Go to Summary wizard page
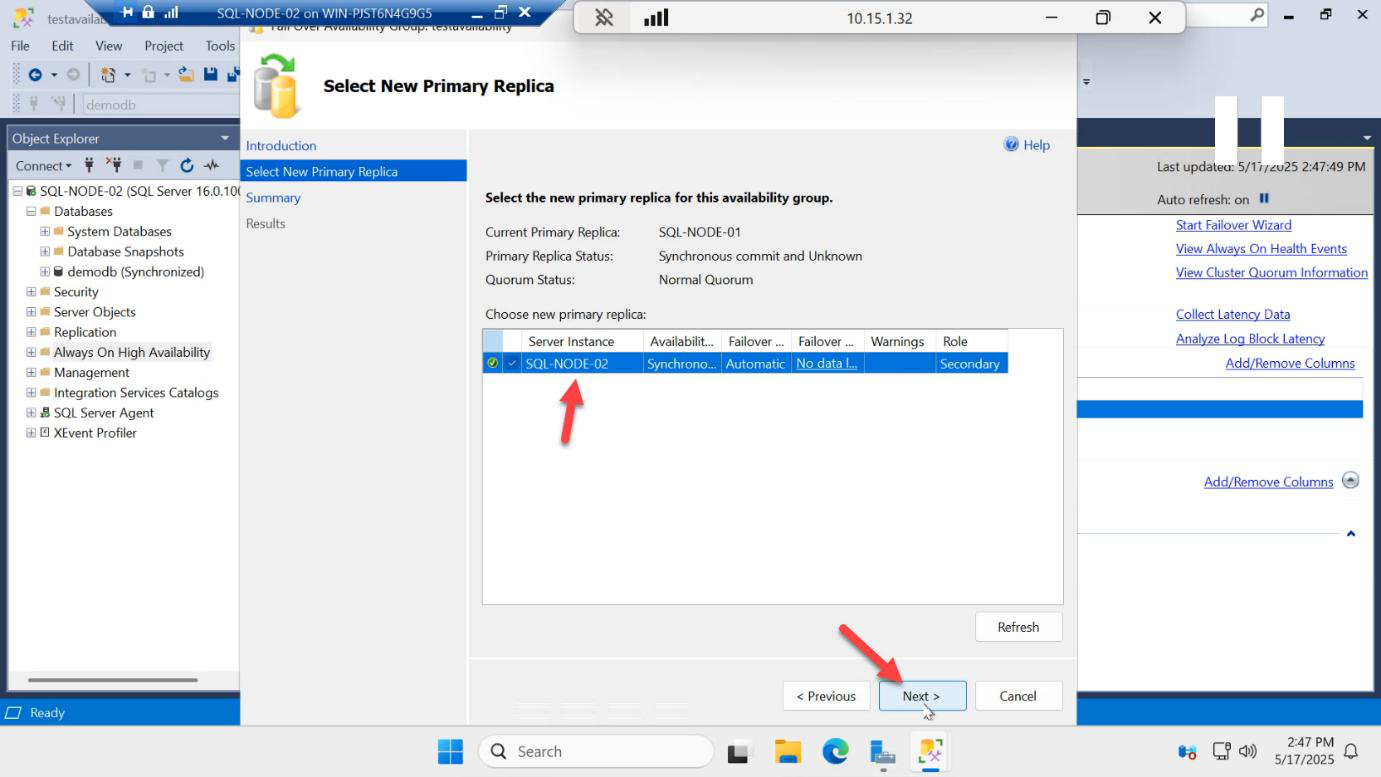Screen dimensions: 1381x777 pyautogui.click(x=273, y=197)
